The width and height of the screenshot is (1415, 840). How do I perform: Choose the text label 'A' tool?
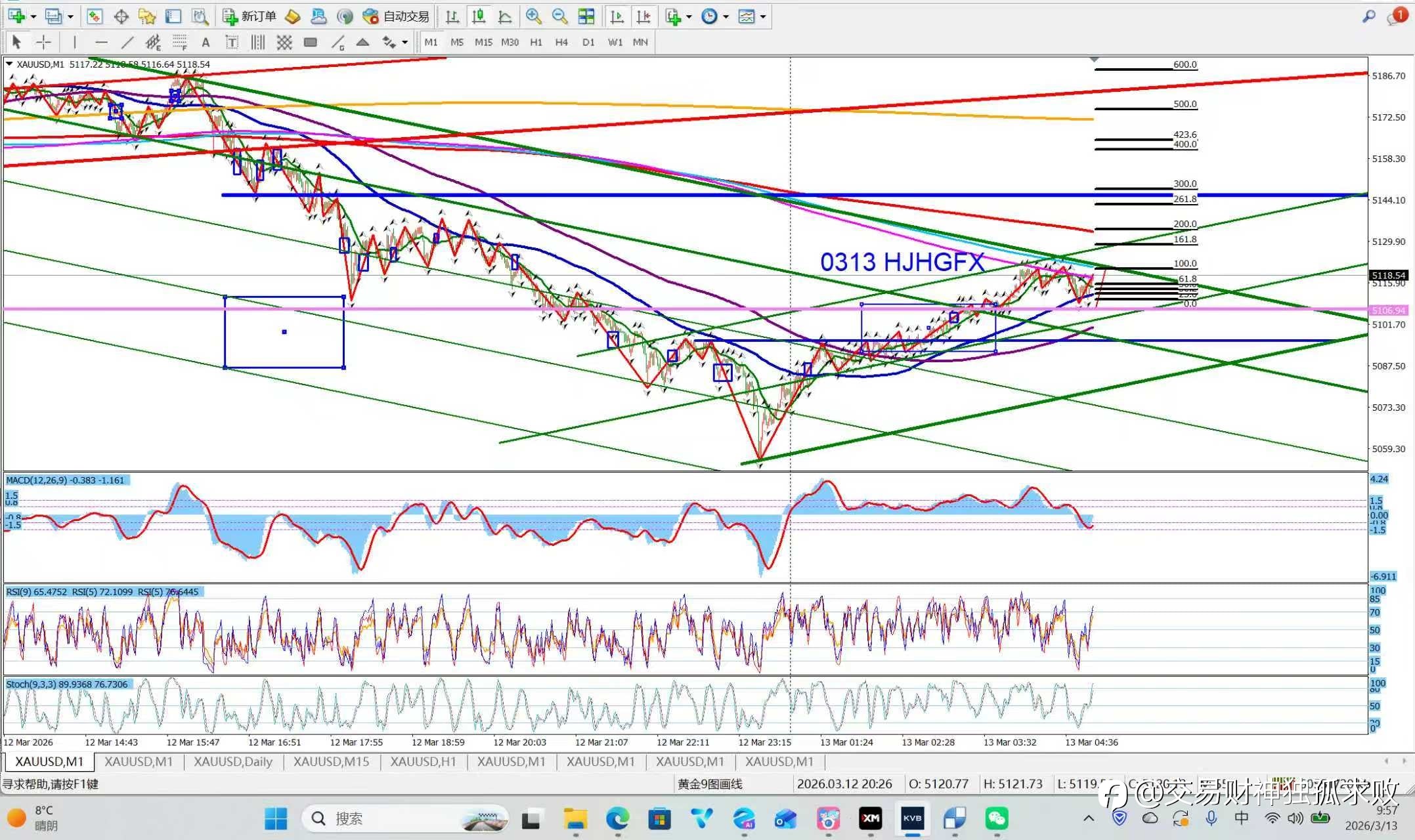pyautogui.click(x=206, y=43)
